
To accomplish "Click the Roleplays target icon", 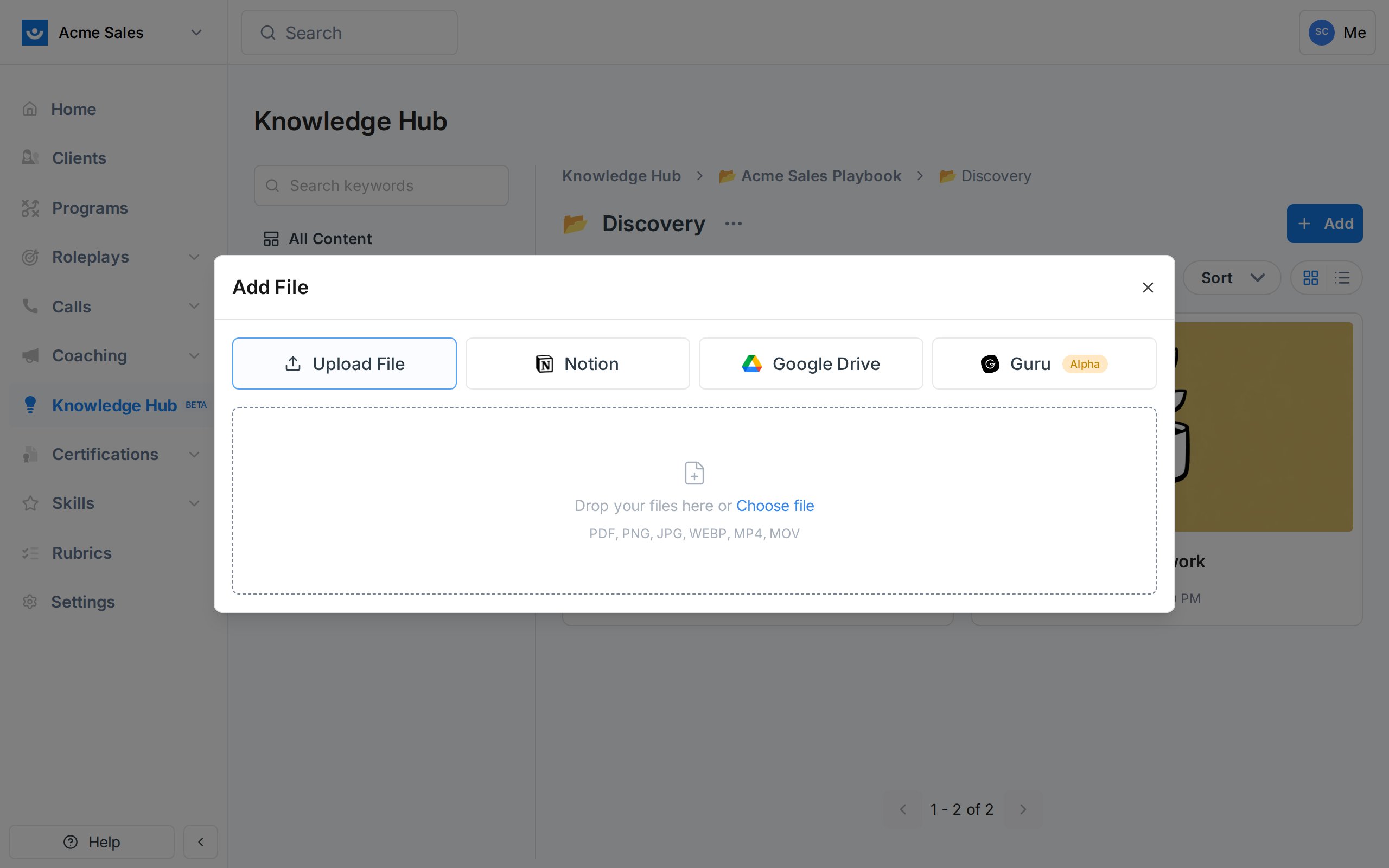I will click(30, 257).
